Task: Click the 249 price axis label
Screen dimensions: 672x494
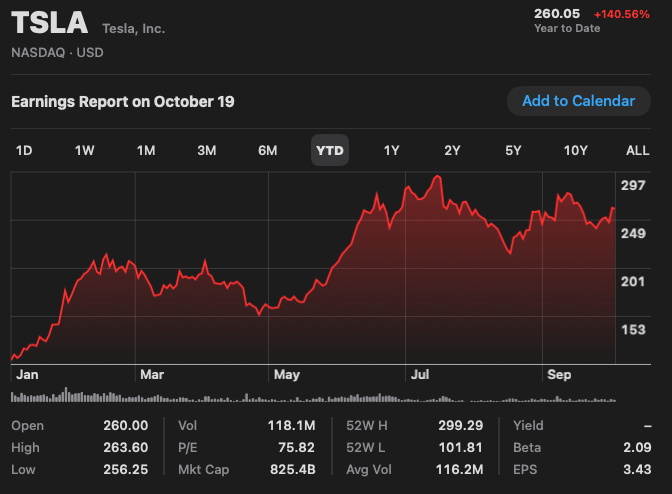Action: tap(633, 234)
